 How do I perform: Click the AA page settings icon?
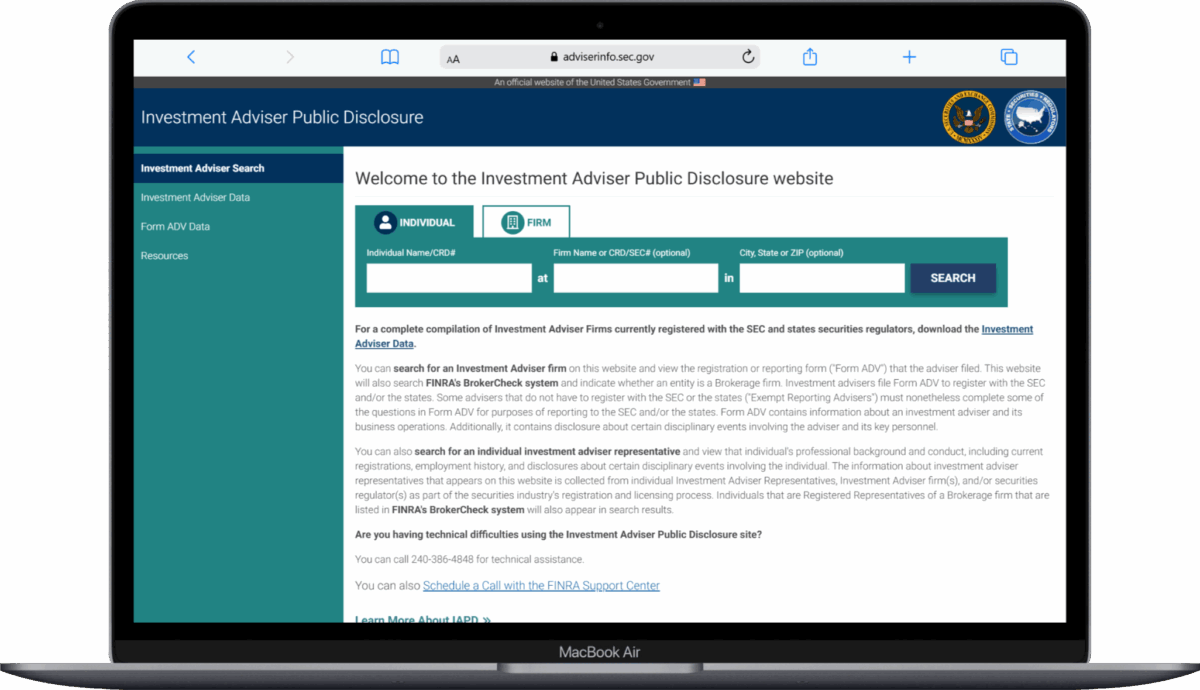[x=453, y=58]
